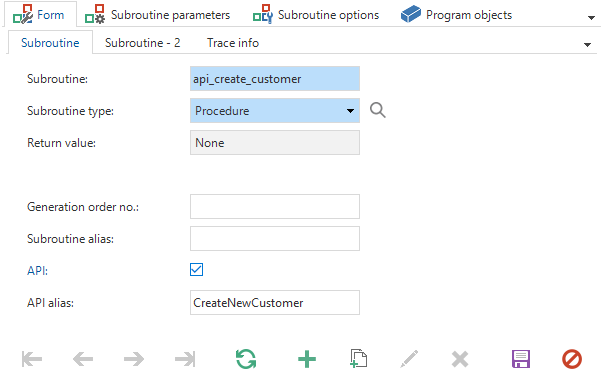Open the Program objects tab

[x=456, y=15]
